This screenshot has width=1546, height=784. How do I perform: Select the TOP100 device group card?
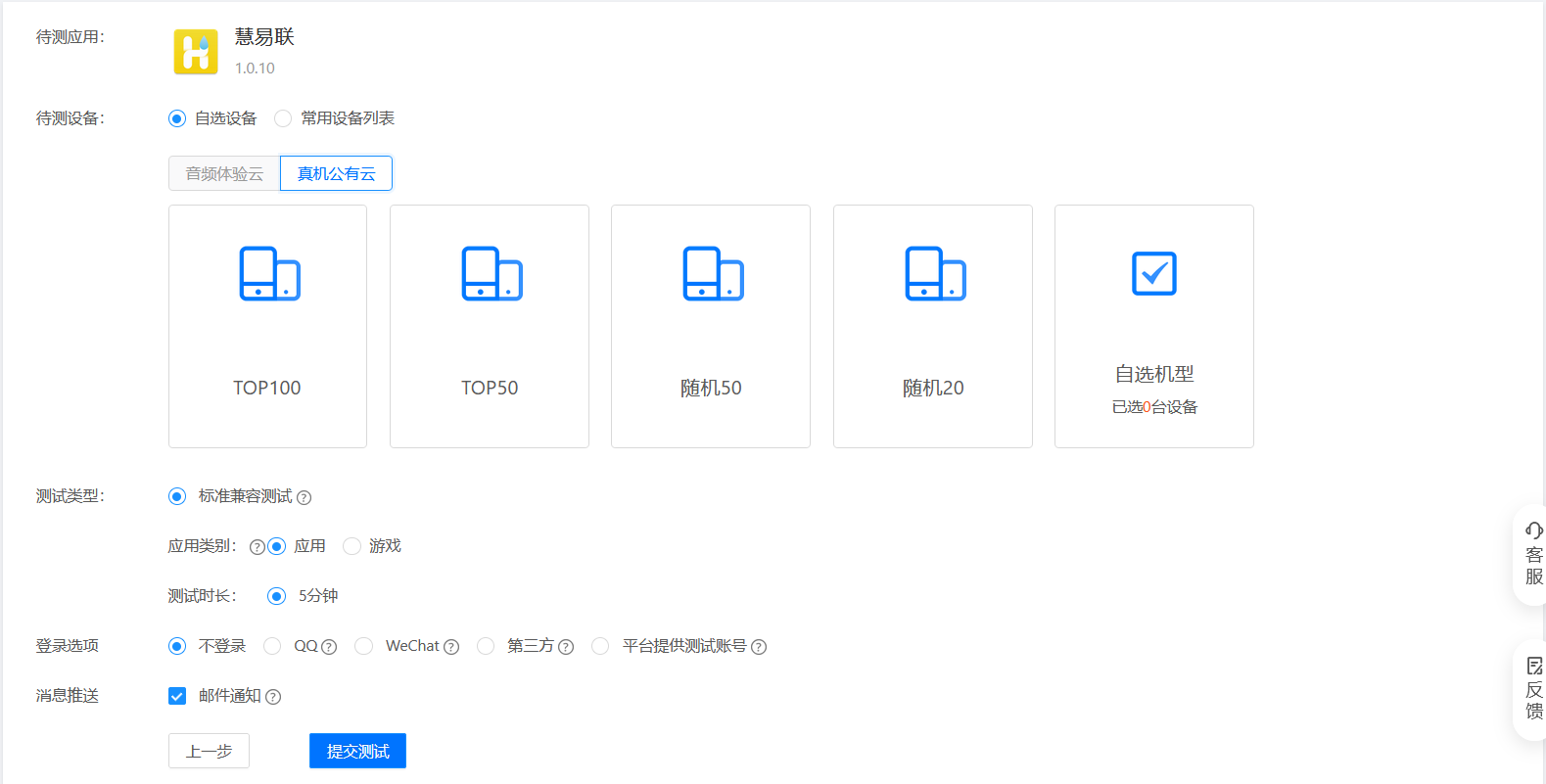[x=267, y=326]
